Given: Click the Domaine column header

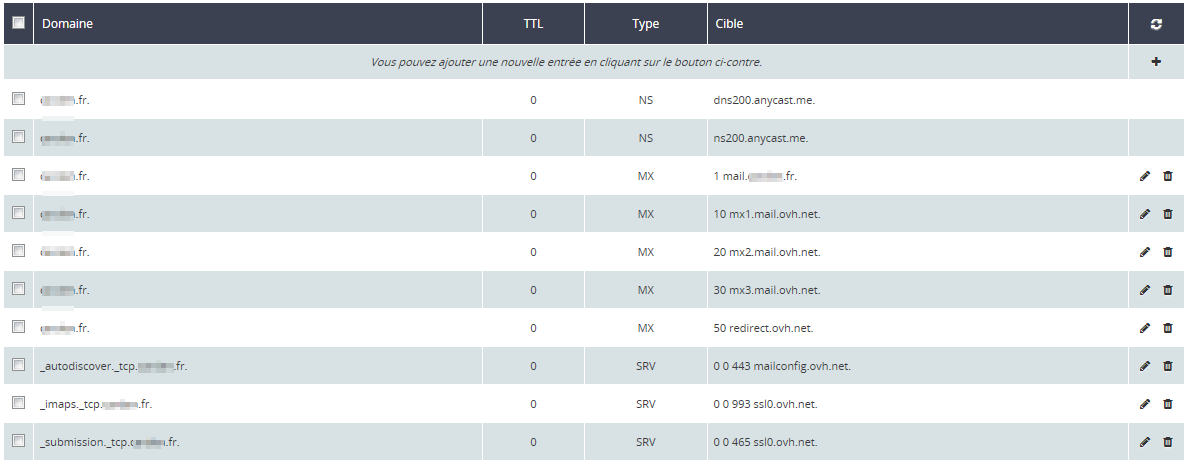Looking at the screenshot, I should pyautogui.click(x=67, y=24).
